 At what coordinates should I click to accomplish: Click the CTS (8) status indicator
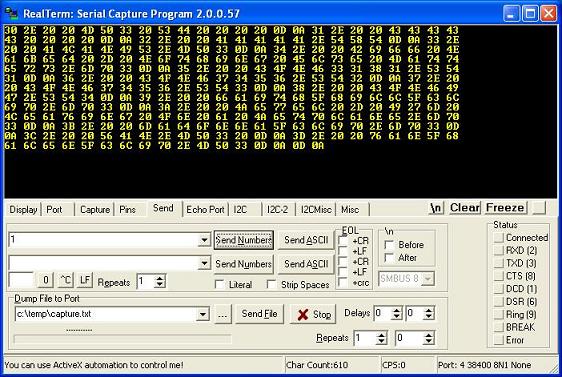(499, 276)
